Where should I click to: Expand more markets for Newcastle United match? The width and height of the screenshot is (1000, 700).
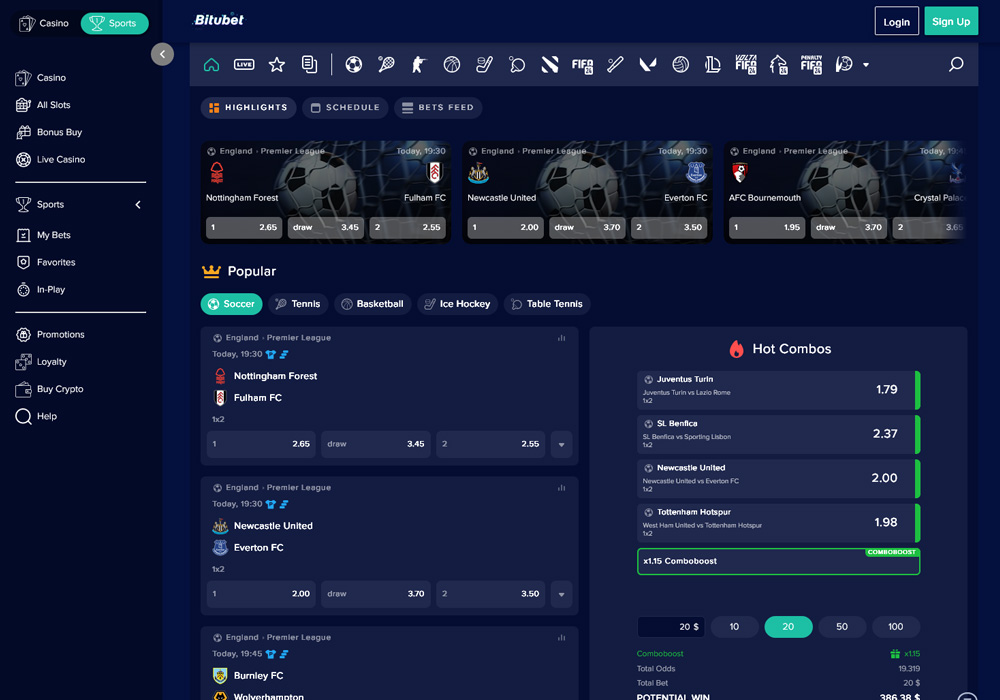tap(561, 594)
